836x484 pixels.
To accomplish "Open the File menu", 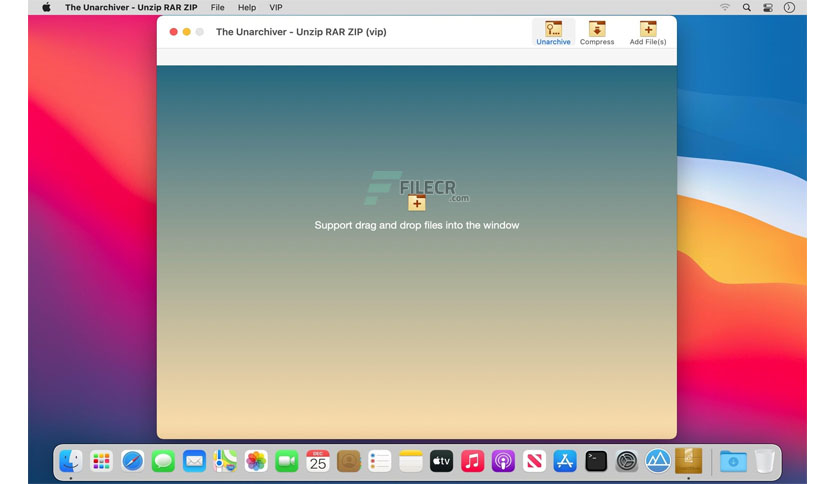I will 218,7.
